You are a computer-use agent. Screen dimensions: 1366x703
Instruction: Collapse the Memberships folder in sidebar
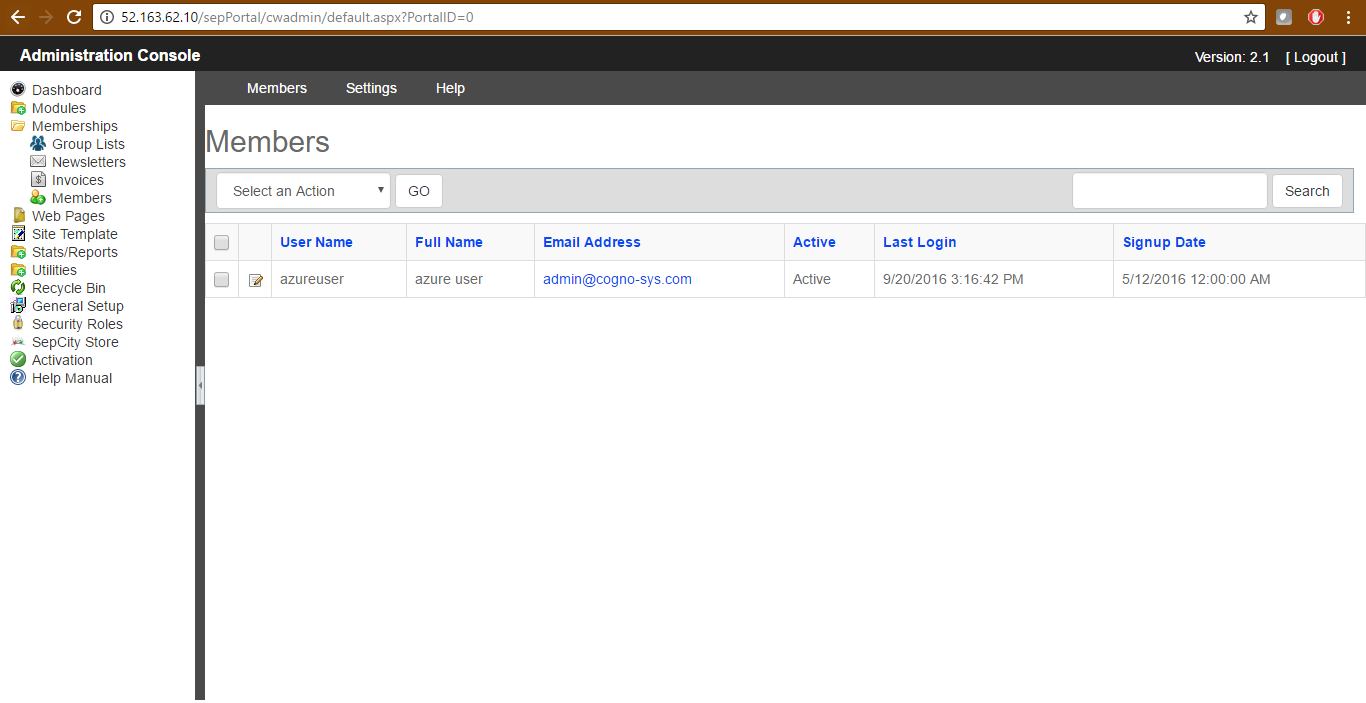coord(17,126)
